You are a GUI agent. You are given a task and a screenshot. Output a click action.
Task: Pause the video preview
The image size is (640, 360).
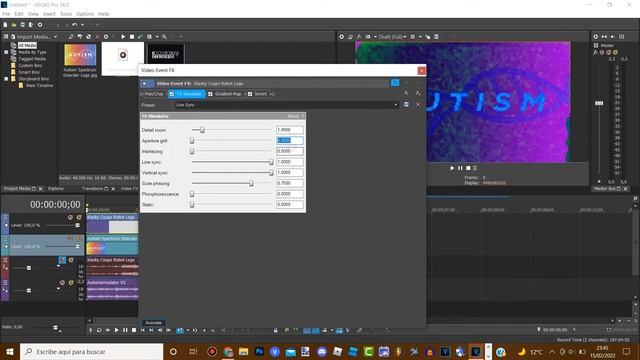(460, 168)
